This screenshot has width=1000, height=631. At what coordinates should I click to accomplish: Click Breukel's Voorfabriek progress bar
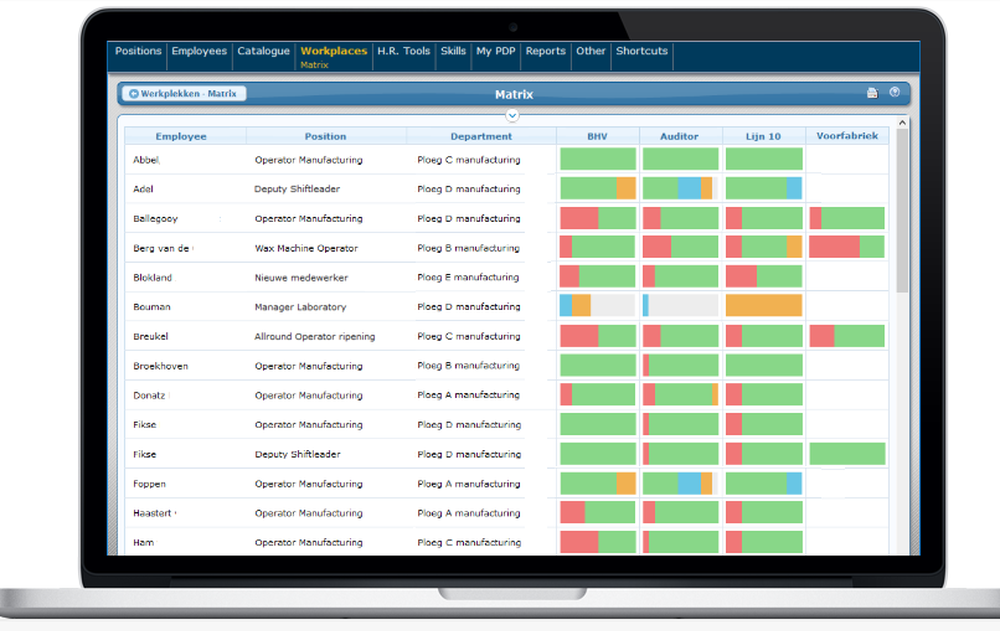(846, 336)
